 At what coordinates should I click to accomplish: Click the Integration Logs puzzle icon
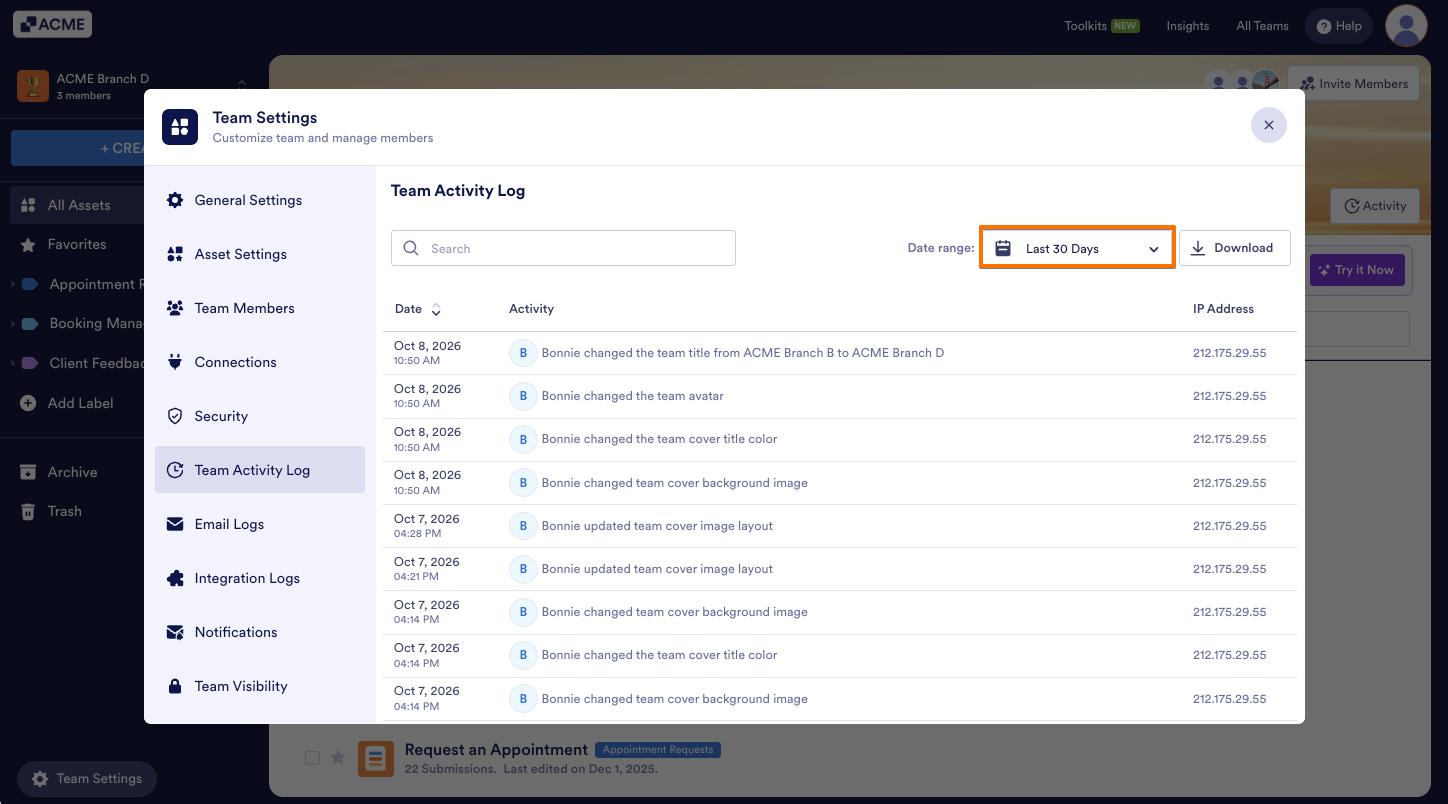[x=175, y=578]
